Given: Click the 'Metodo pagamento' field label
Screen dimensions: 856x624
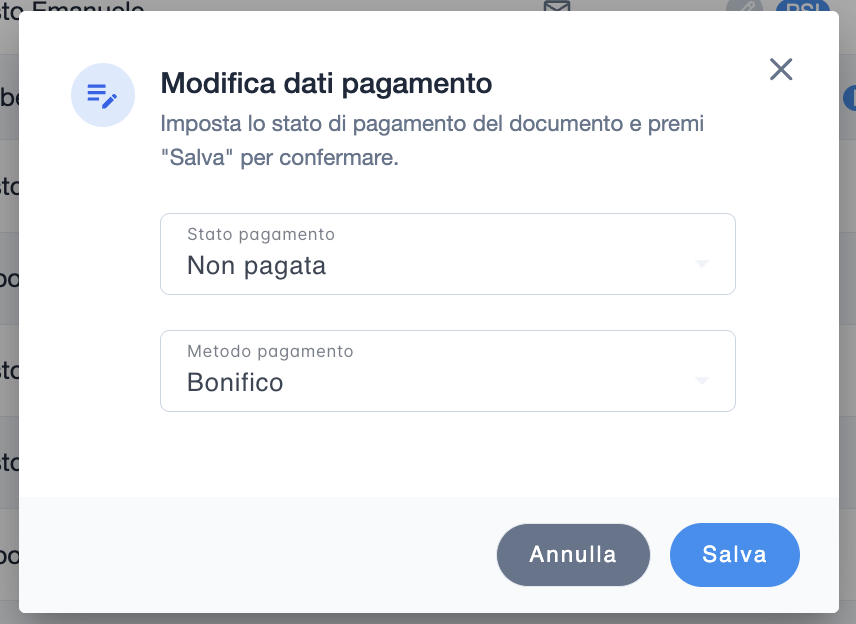Looking at the screenshot, I should tap(270, 351).
